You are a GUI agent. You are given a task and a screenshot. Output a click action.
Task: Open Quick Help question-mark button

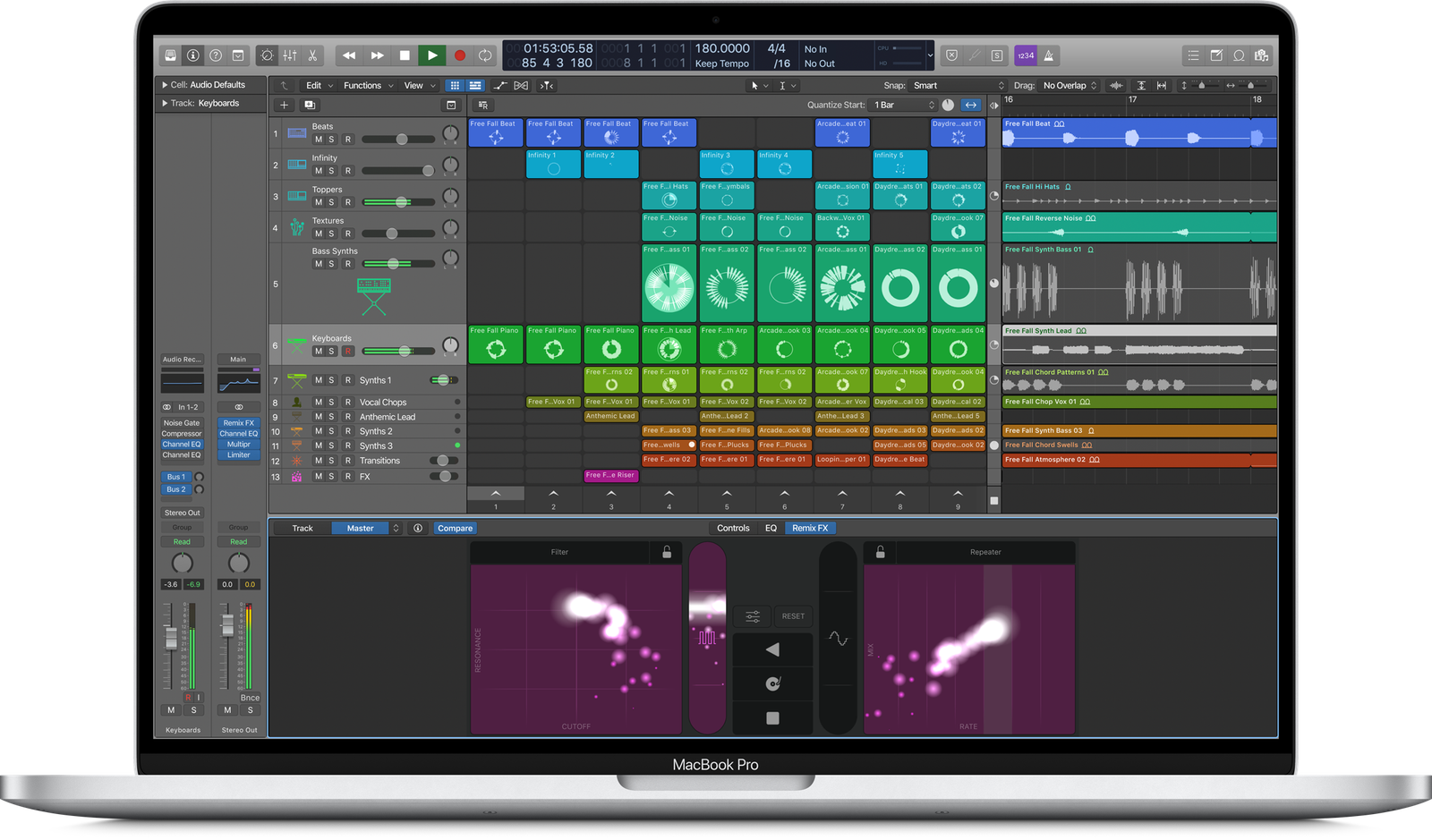click(x=215, y=55)
